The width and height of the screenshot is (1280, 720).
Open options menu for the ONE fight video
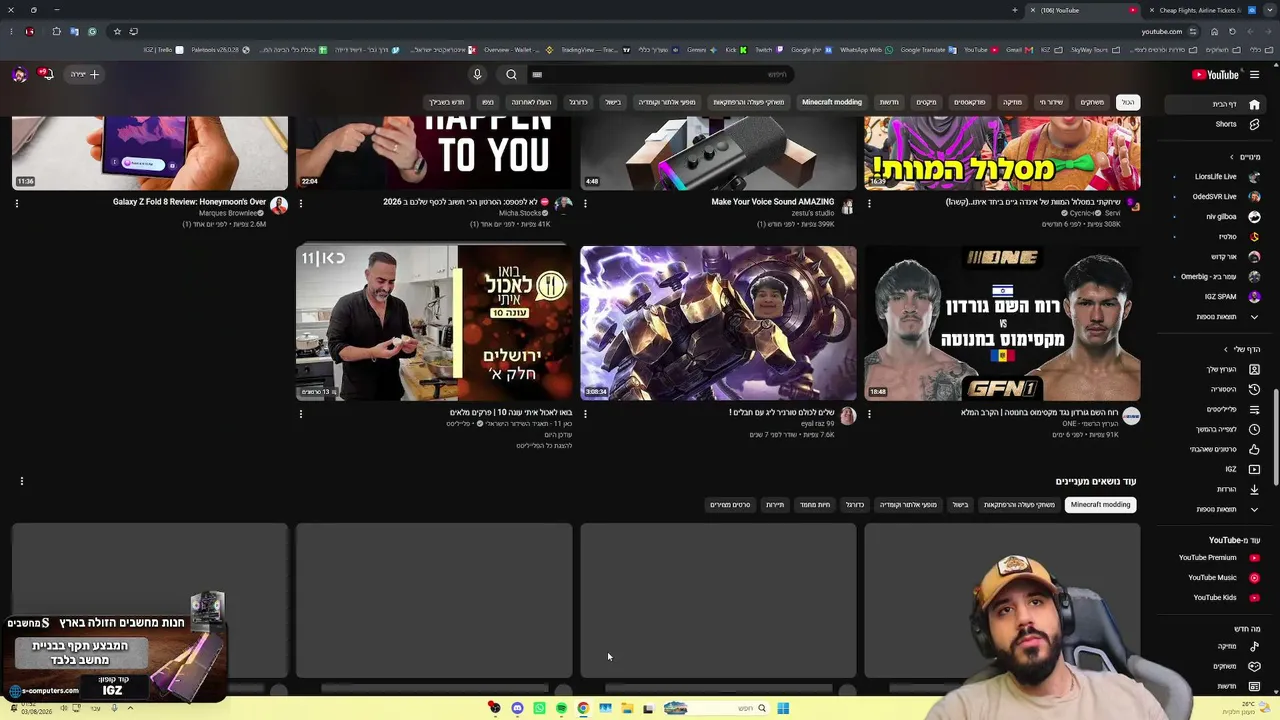869,414
